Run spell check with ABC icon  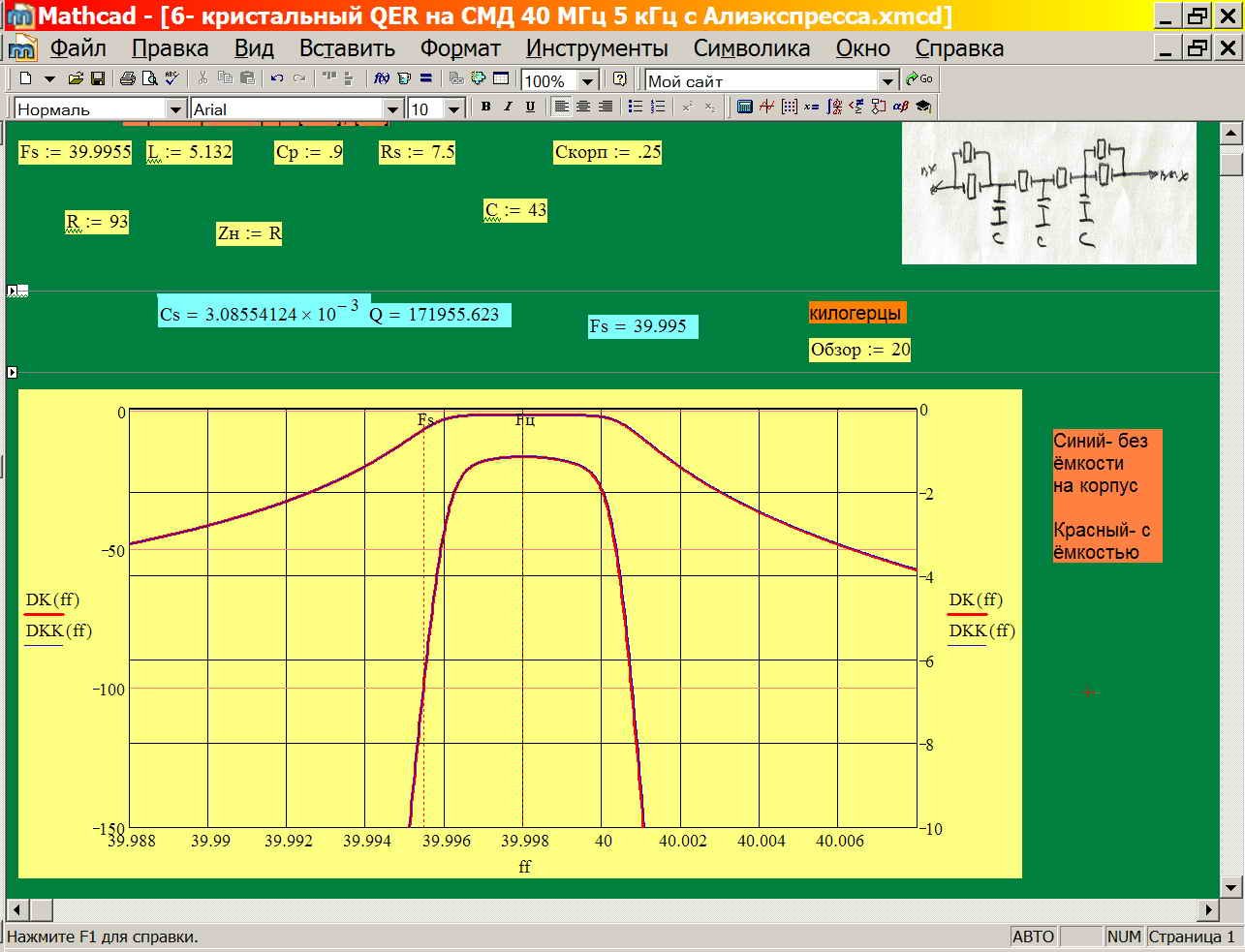click(171, 79)
